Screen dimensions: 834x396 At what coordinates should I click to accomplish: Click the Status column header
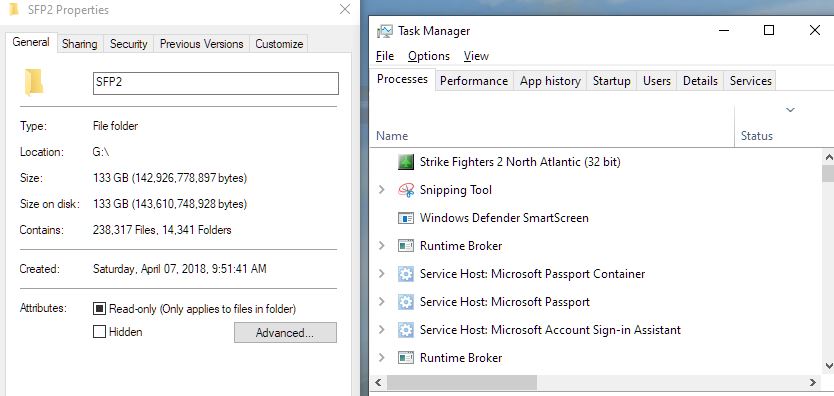click(756, 136)
